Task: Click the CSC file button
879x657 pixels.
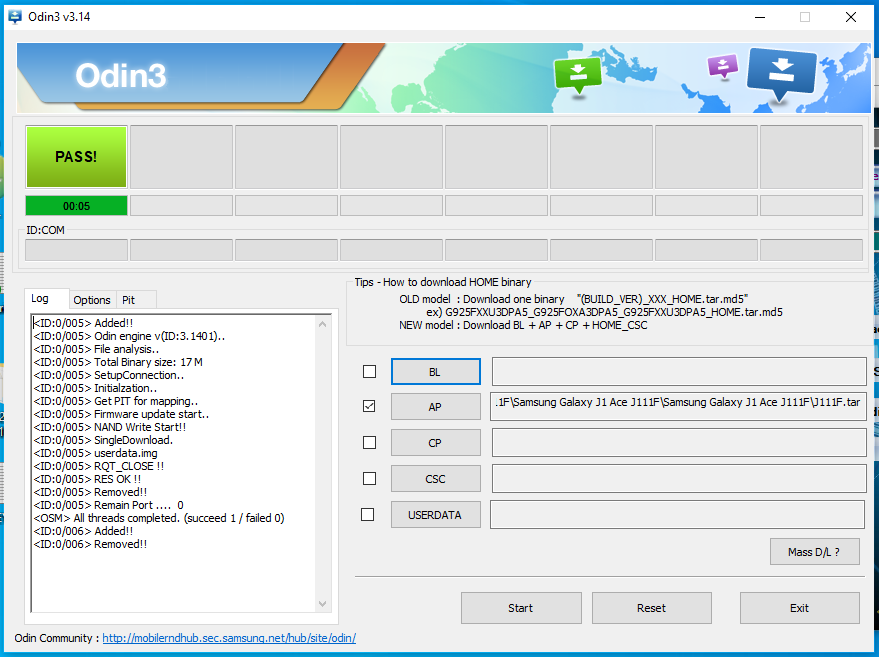Action: [x=436, y=479]
